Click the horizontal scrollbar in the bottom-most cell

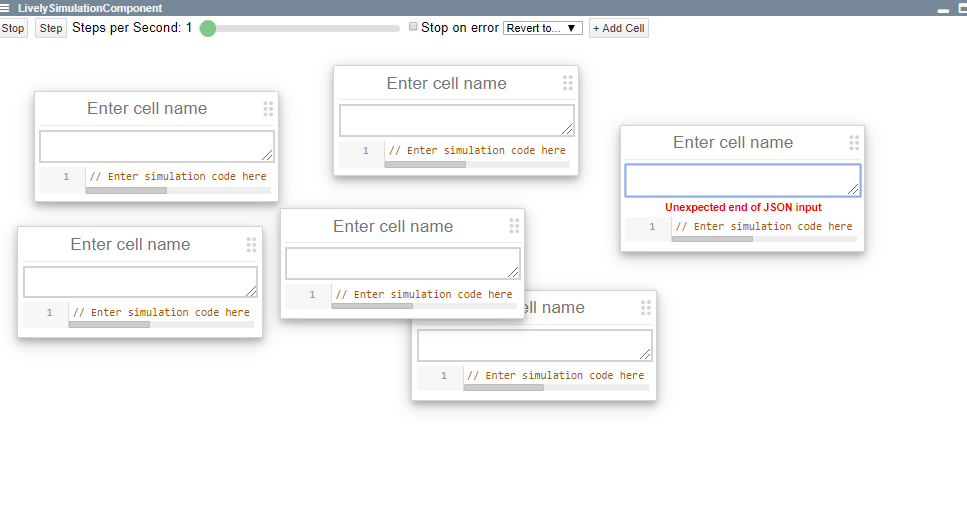[504, 387]
